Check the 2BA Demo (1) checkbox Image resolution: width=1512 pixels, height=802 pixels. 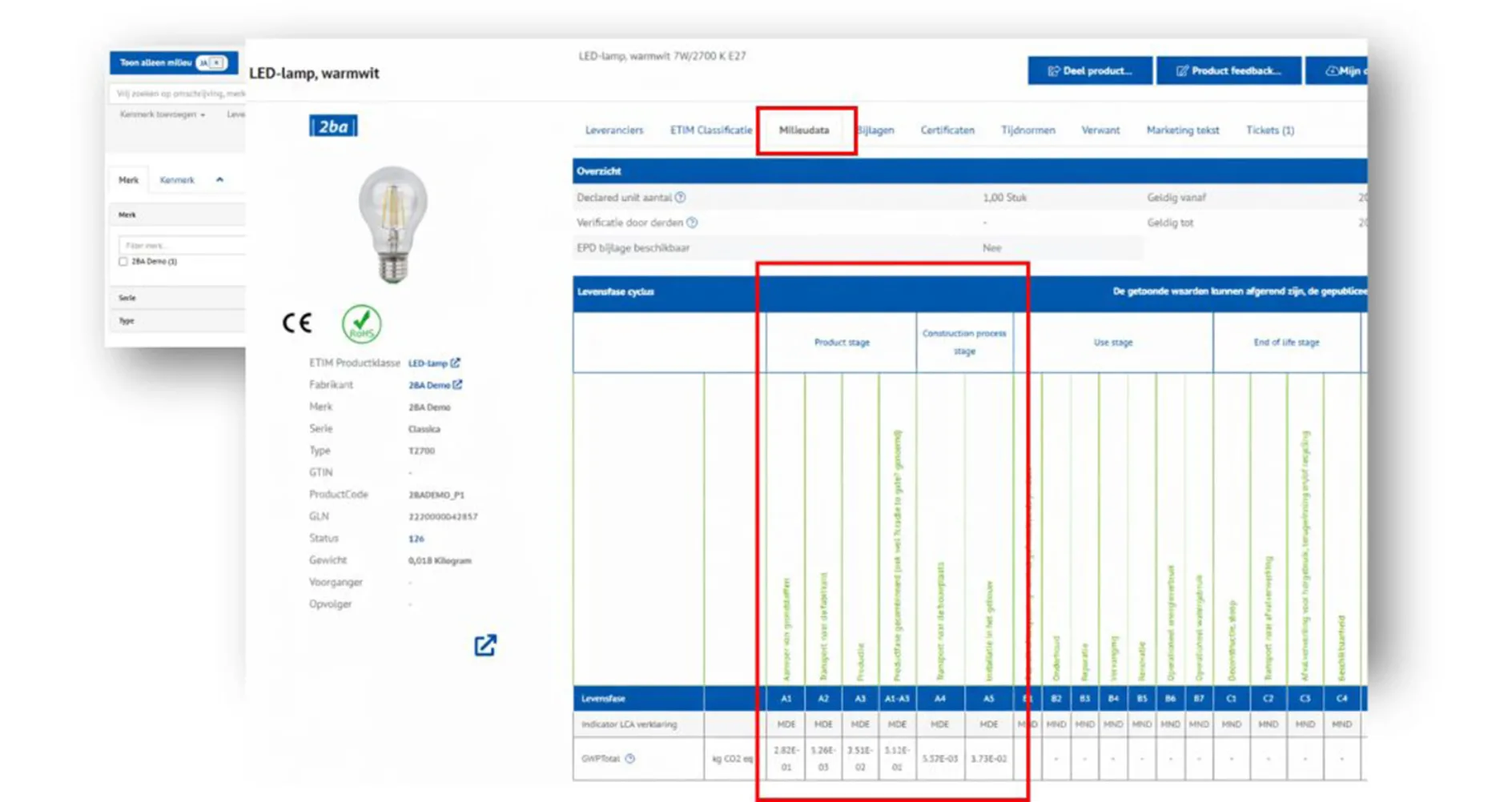point(123,262)
